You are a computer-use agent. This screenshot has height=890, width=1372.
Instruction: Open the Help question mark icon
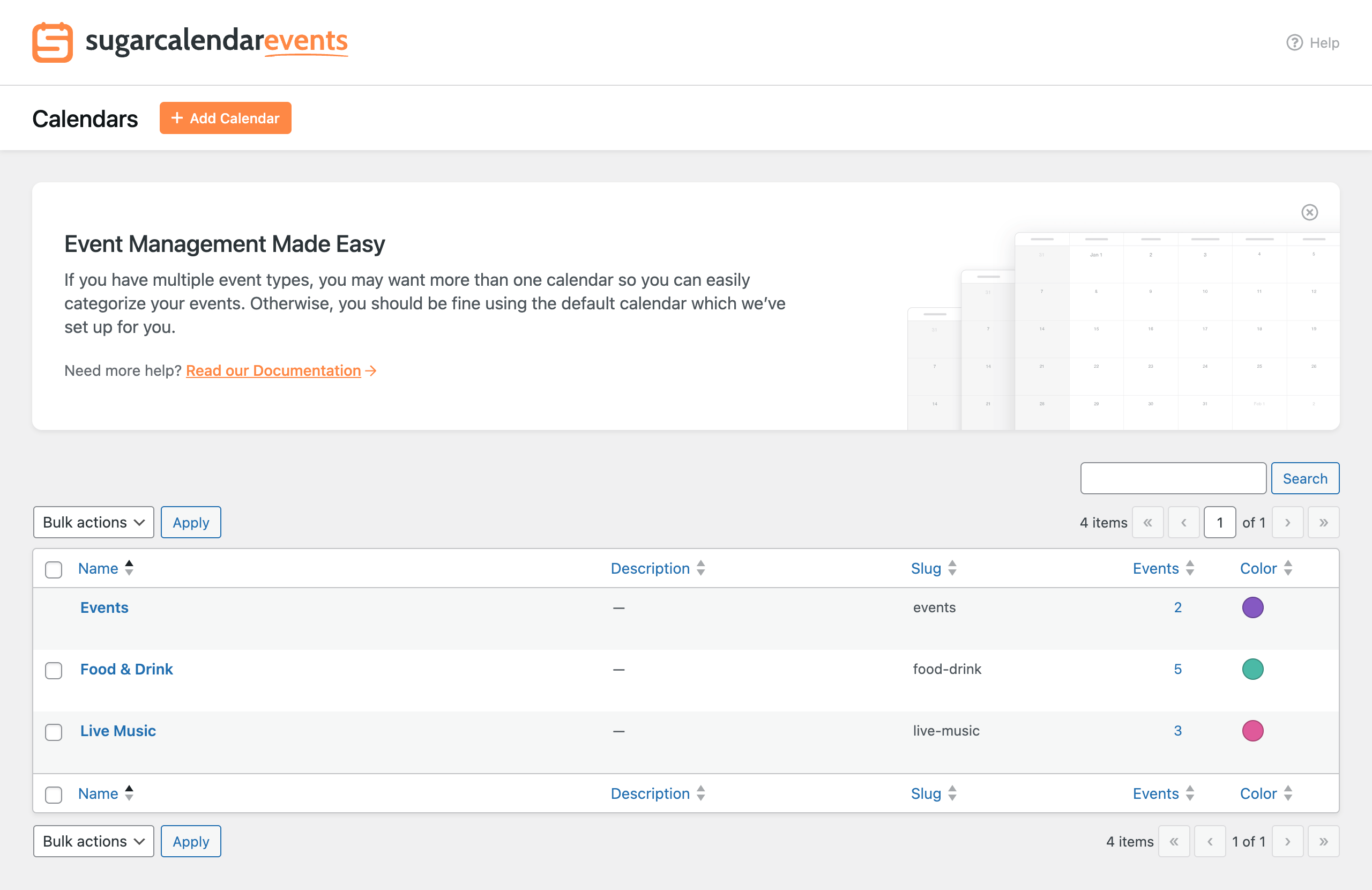point(1294,43)
